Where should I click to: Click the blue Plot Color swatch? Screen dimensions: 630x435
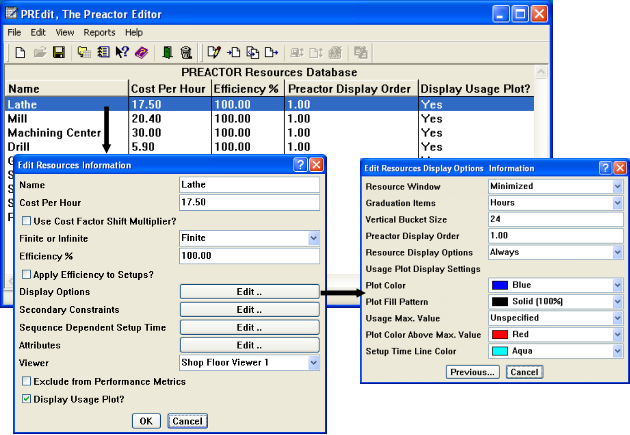(500, 285)
